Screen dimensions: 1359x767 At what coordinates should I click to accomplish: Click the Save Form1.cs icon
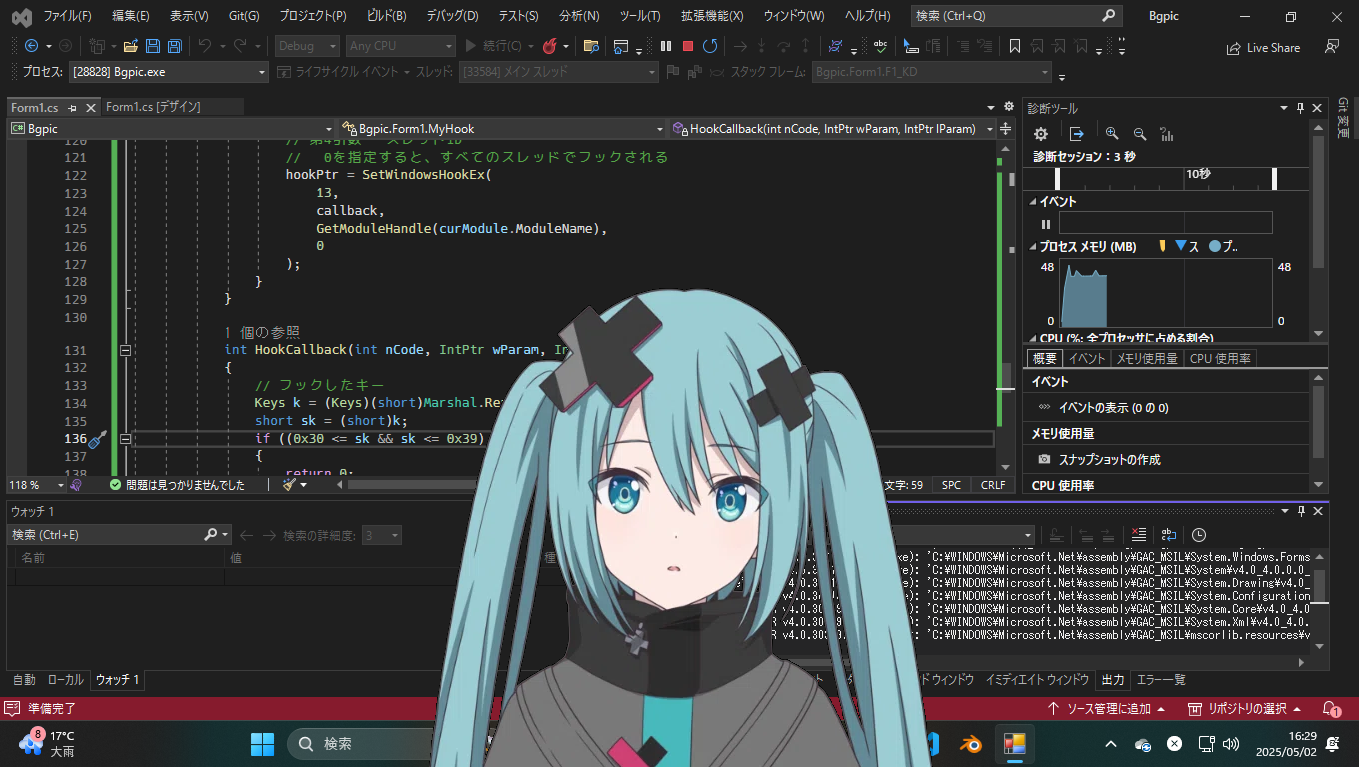click(153, 46)
